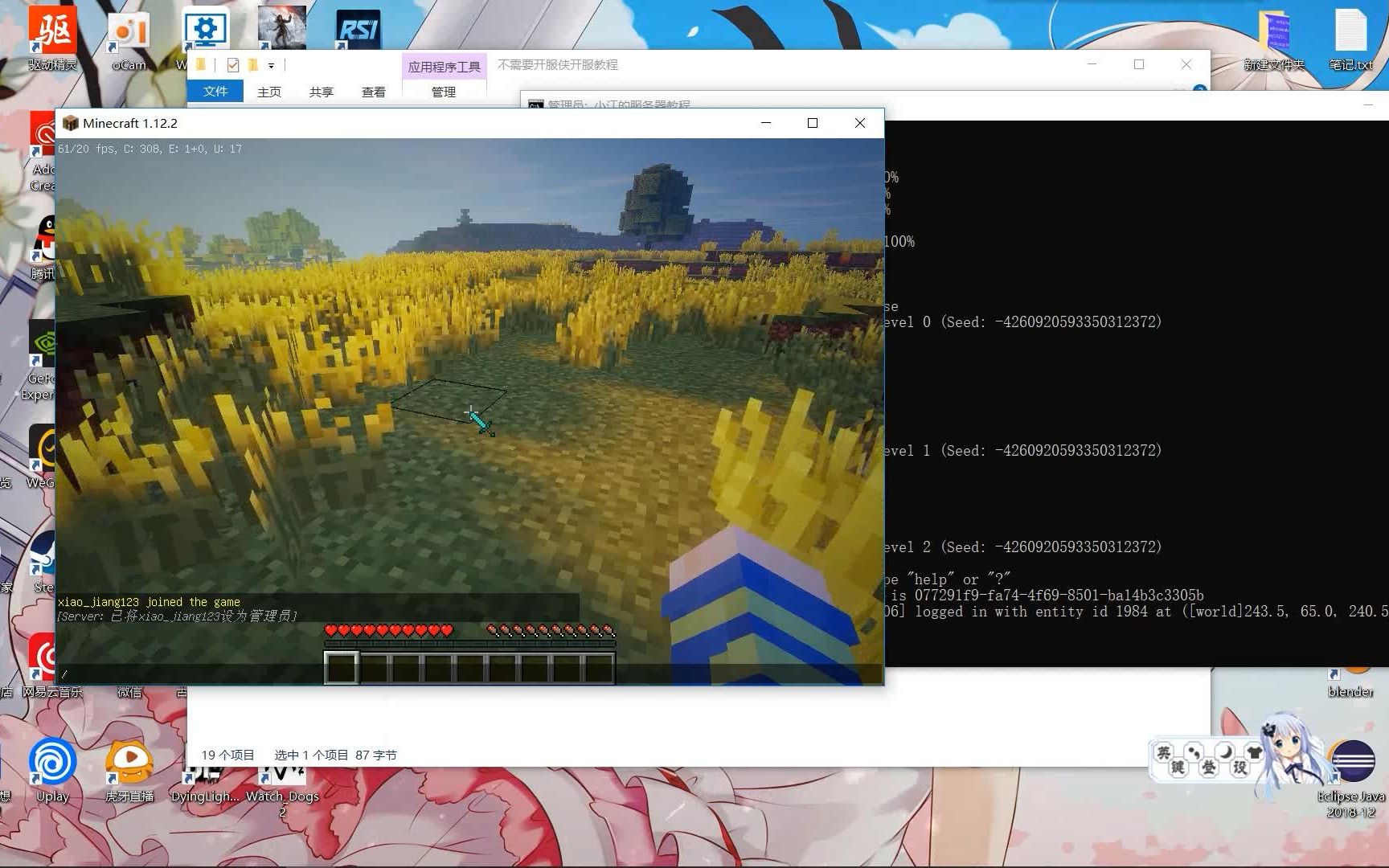1389x868 pixels.
Task: Click the '19 个项目' status text
Action: pos(227,755)
